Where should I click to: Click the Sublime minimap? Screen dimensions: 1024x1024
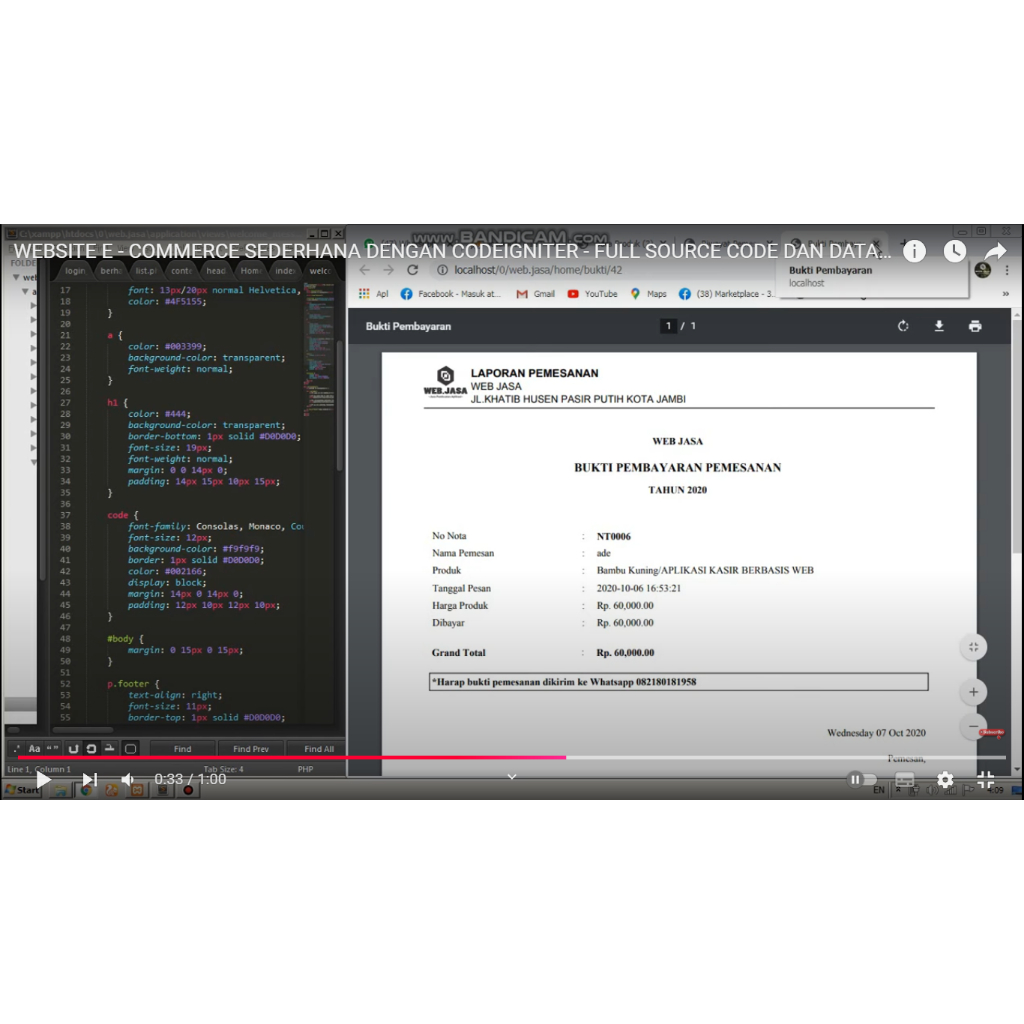pyautogui.click(x=320, y=349)
